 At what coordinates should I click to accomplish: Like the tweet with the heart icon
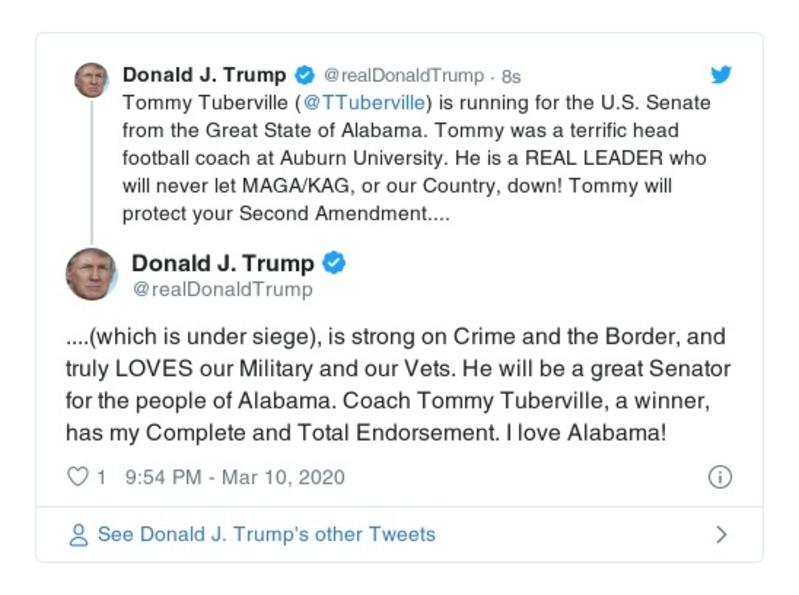tap(77, 477)
